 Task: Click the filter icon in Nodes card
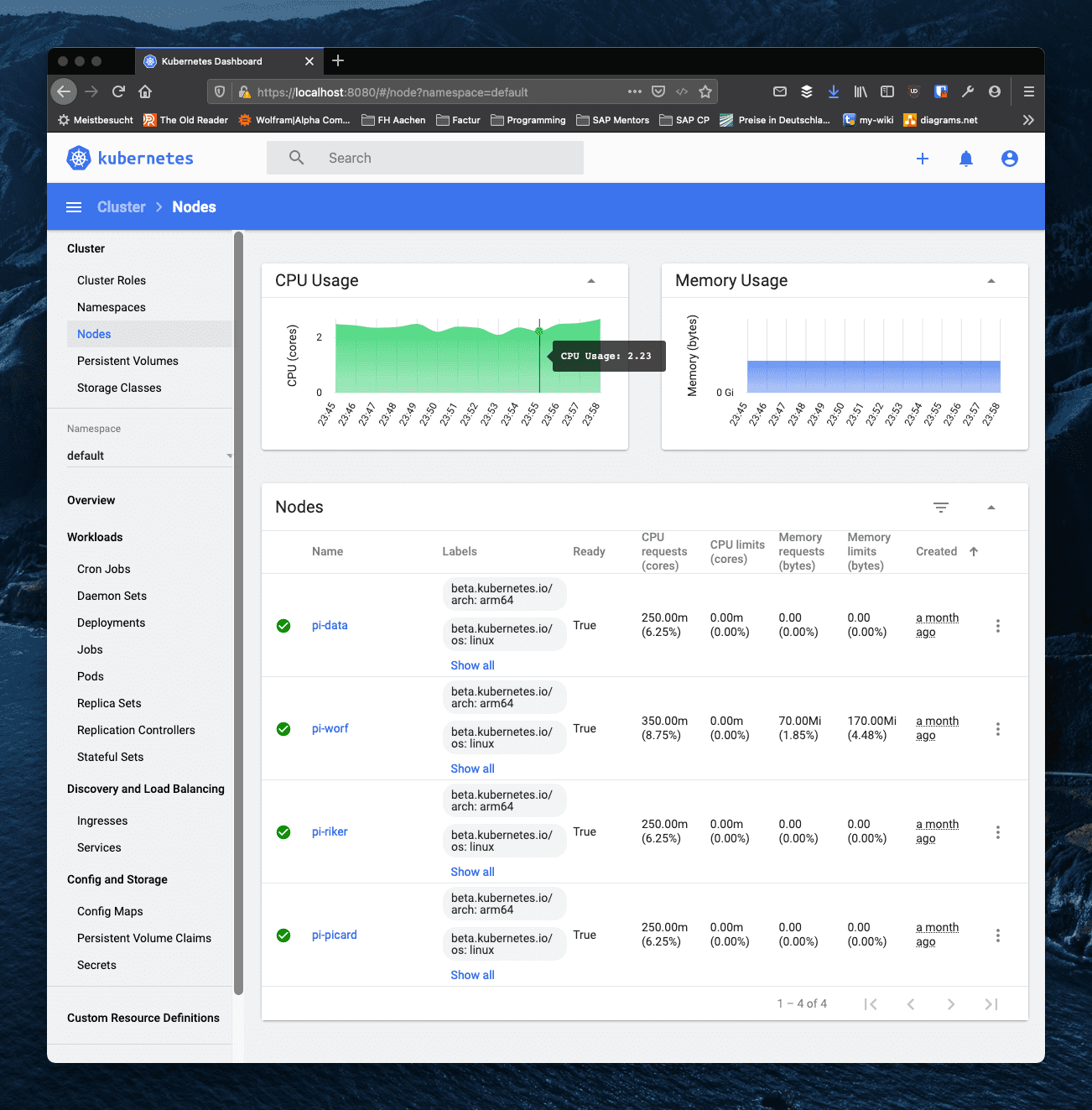(x=941, y=508)
